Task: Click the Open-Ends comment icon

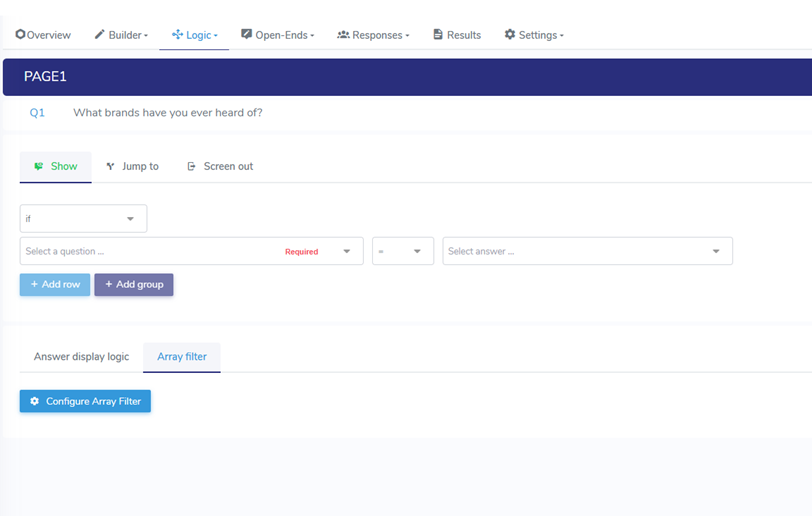Action: pyautogui.click(x=246, y=35)
